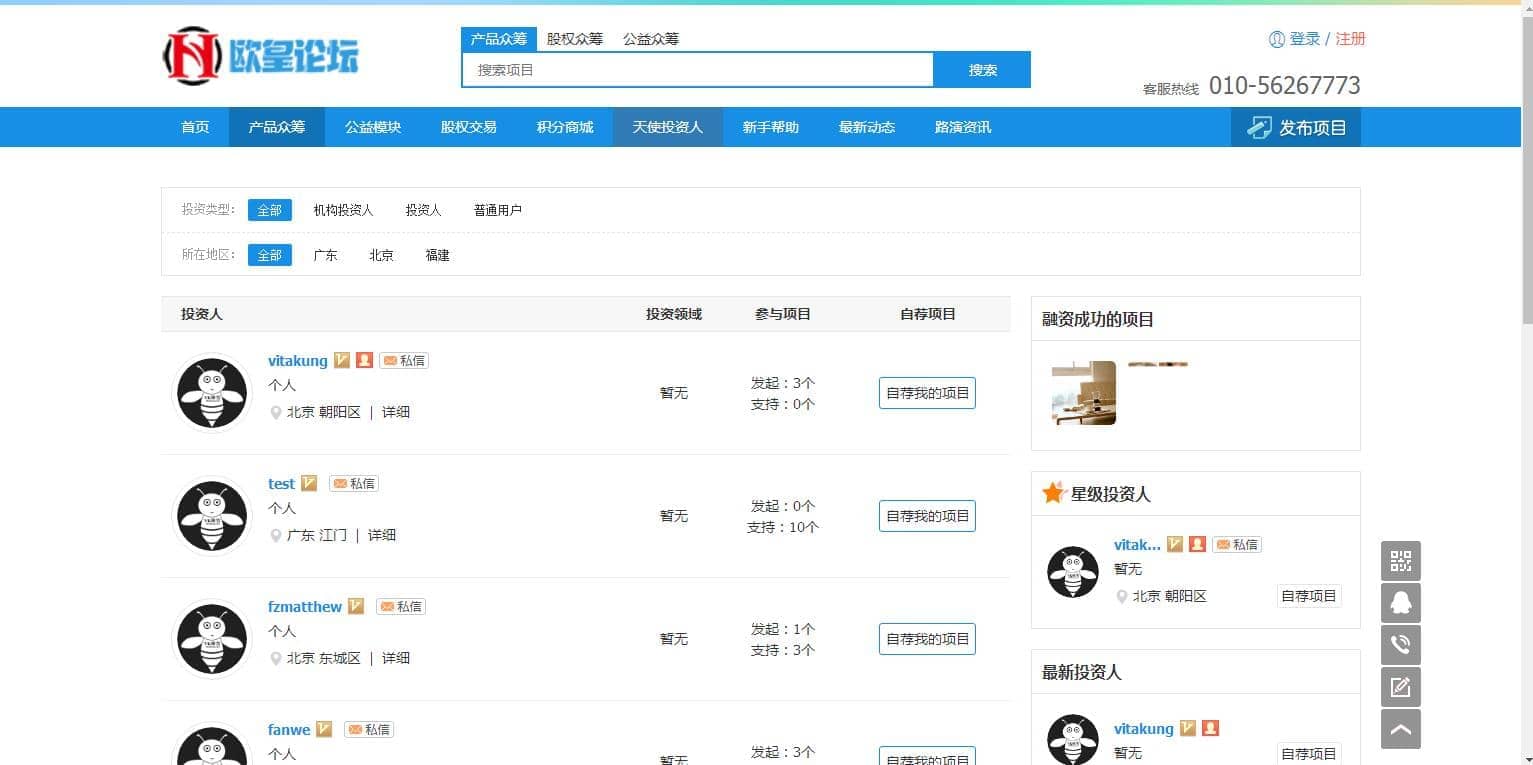Click the orange user badge beside vitakung
Image resolution: width=1533 pixels, height=765 pixels.
click(x=364, y=360)
